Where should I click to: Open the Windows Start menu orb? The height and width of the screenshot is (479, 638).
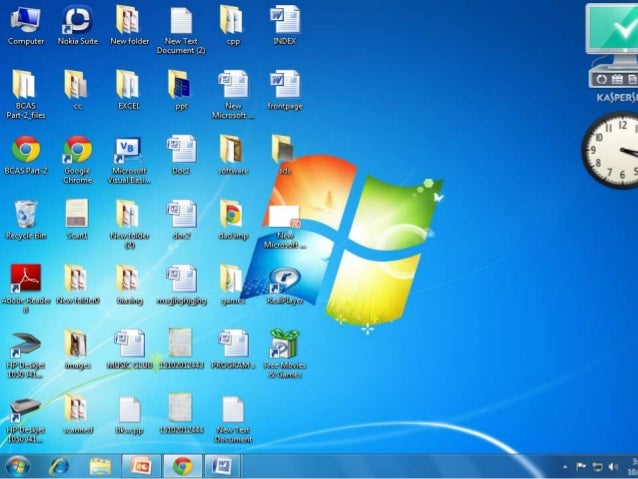tap(17, 466)
